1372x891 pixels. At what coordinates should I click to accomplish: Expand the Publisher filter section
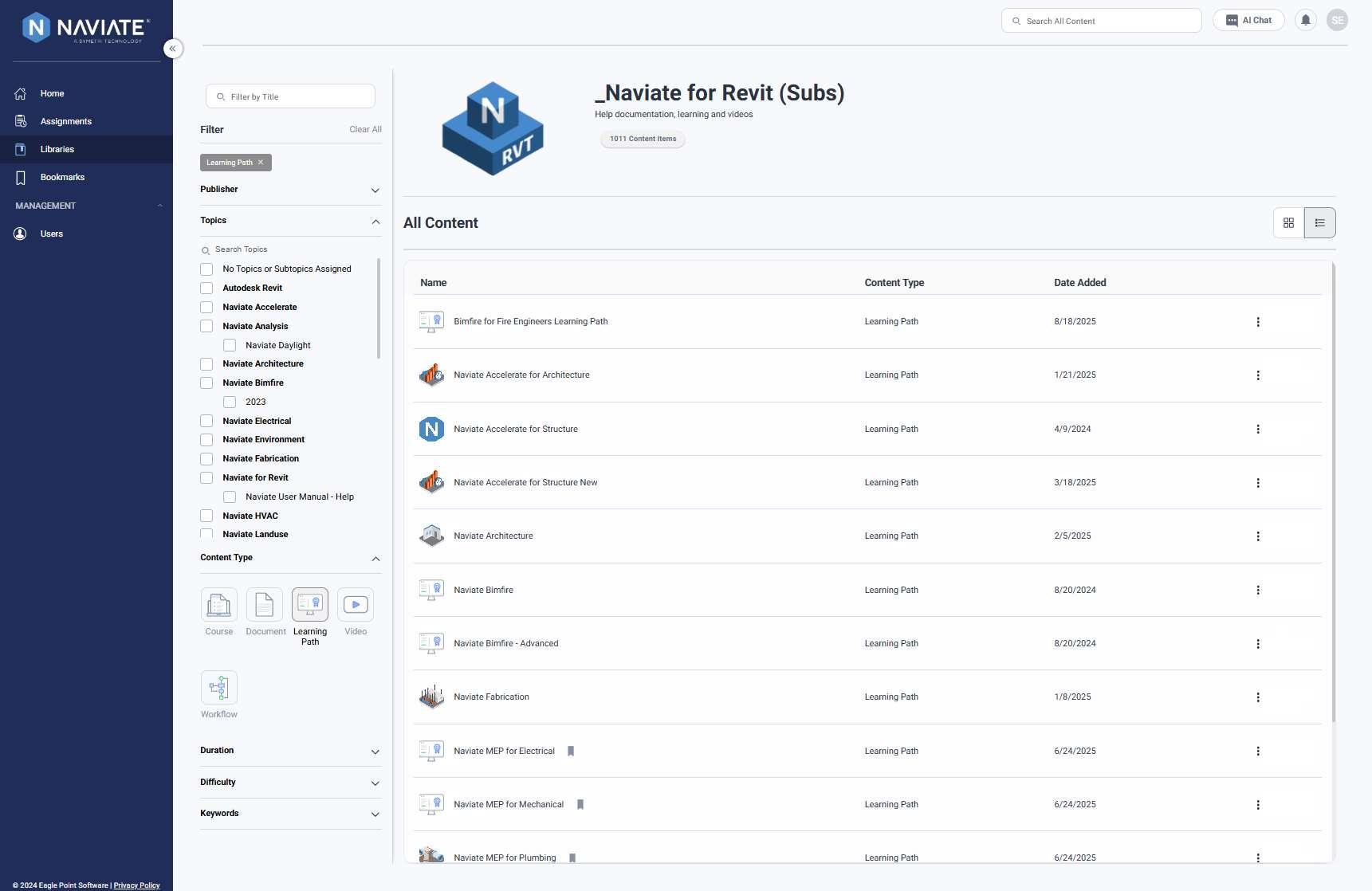click(x=375, y=190)
